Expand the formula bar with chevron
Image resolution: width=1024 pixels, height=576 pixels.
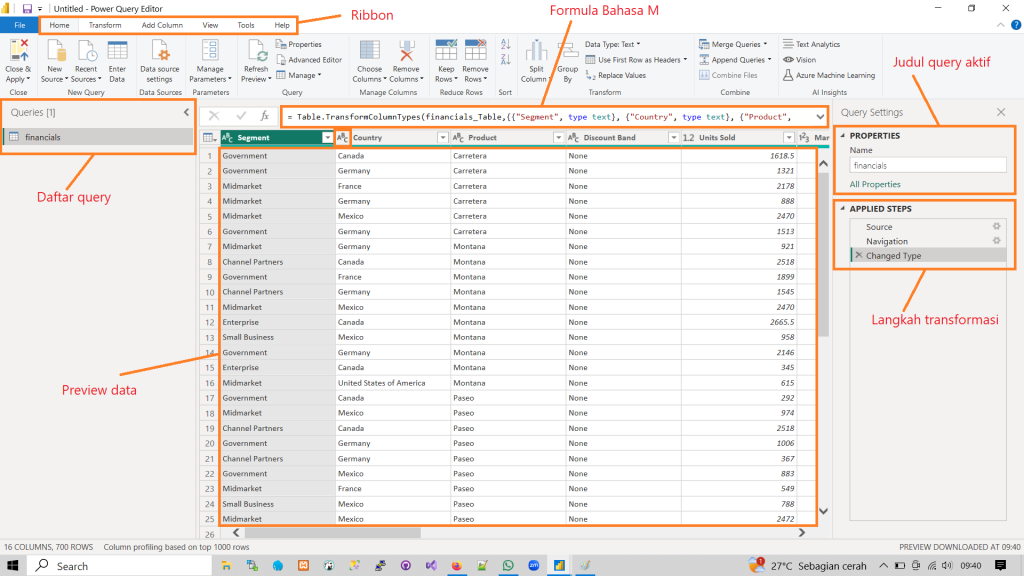tap(818, 116)
